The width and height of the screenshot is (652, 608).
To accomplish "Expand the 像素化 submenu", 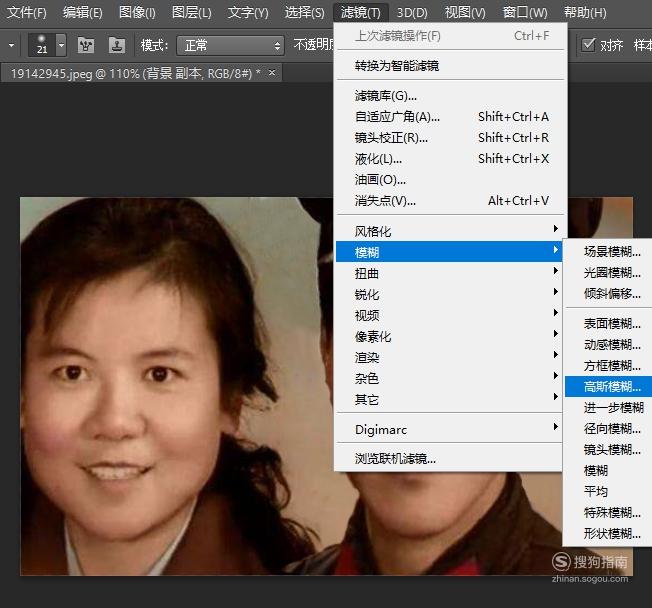I will (449, 336).
